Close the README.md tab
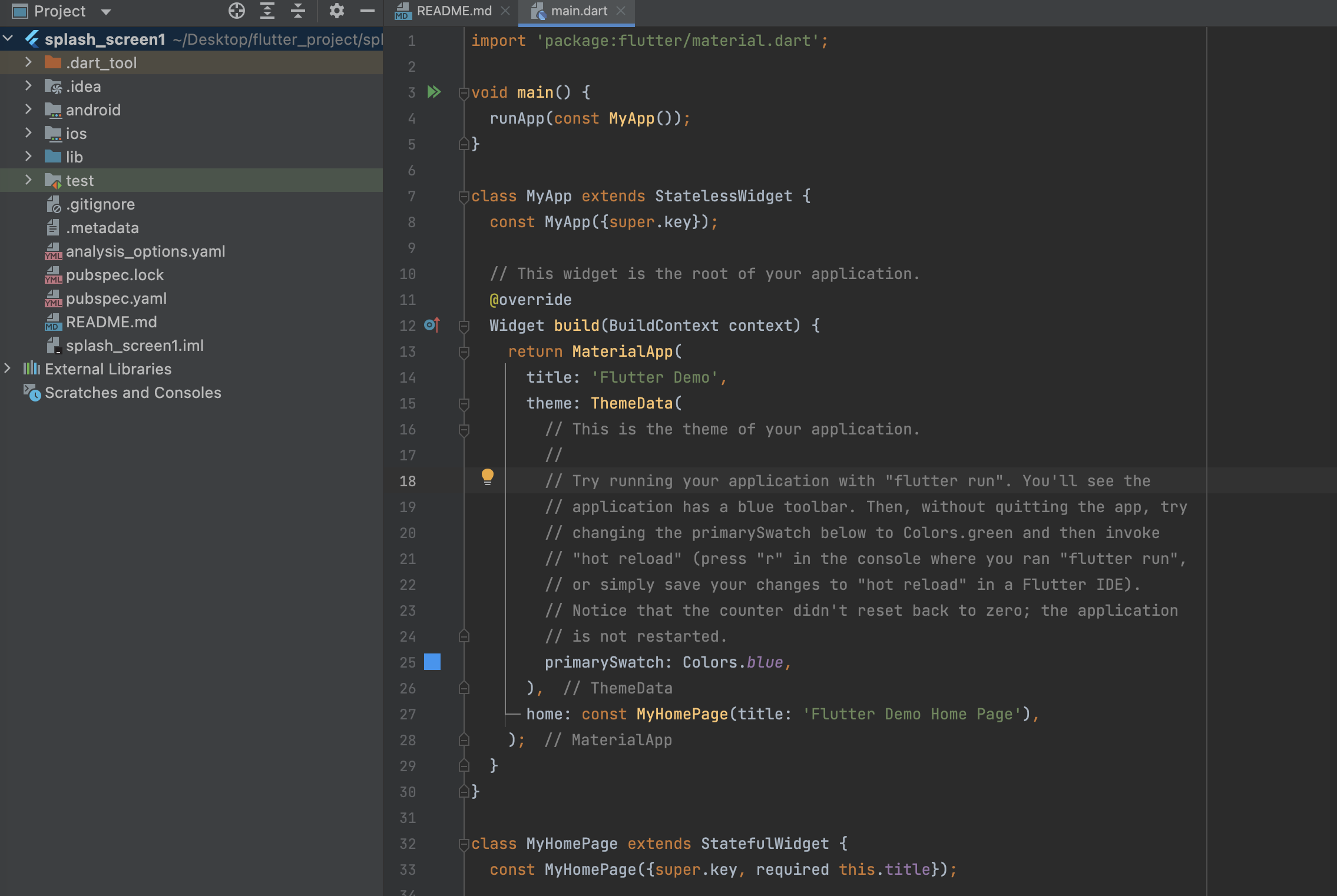 [x=505, y=11]
